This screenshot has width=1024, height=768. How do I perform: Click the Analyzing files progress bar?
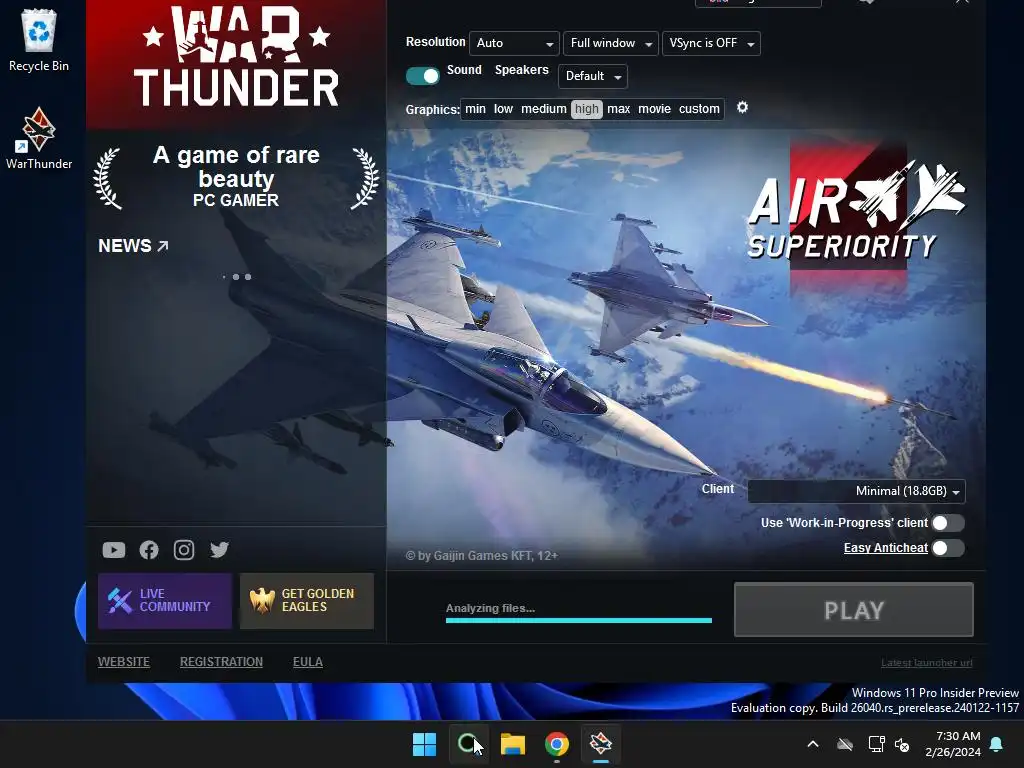(579, 620)
